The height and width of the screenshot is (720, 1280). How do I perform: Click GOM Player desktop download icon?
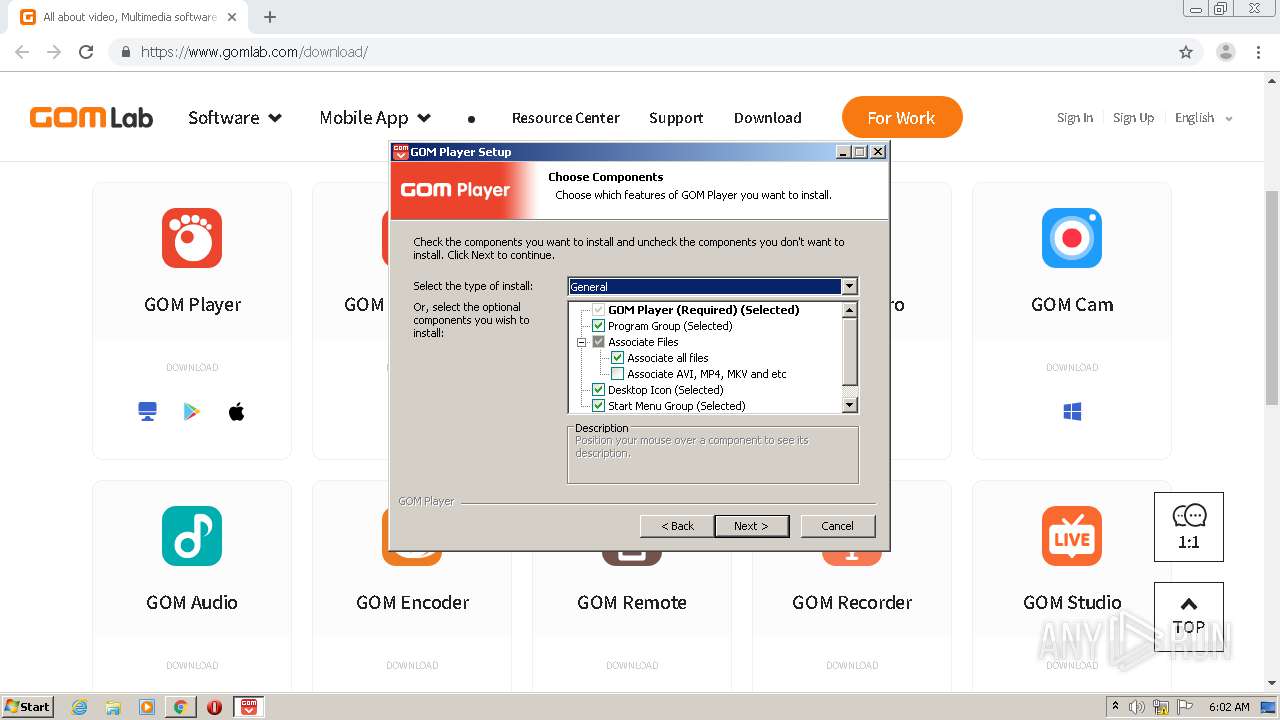148,412
